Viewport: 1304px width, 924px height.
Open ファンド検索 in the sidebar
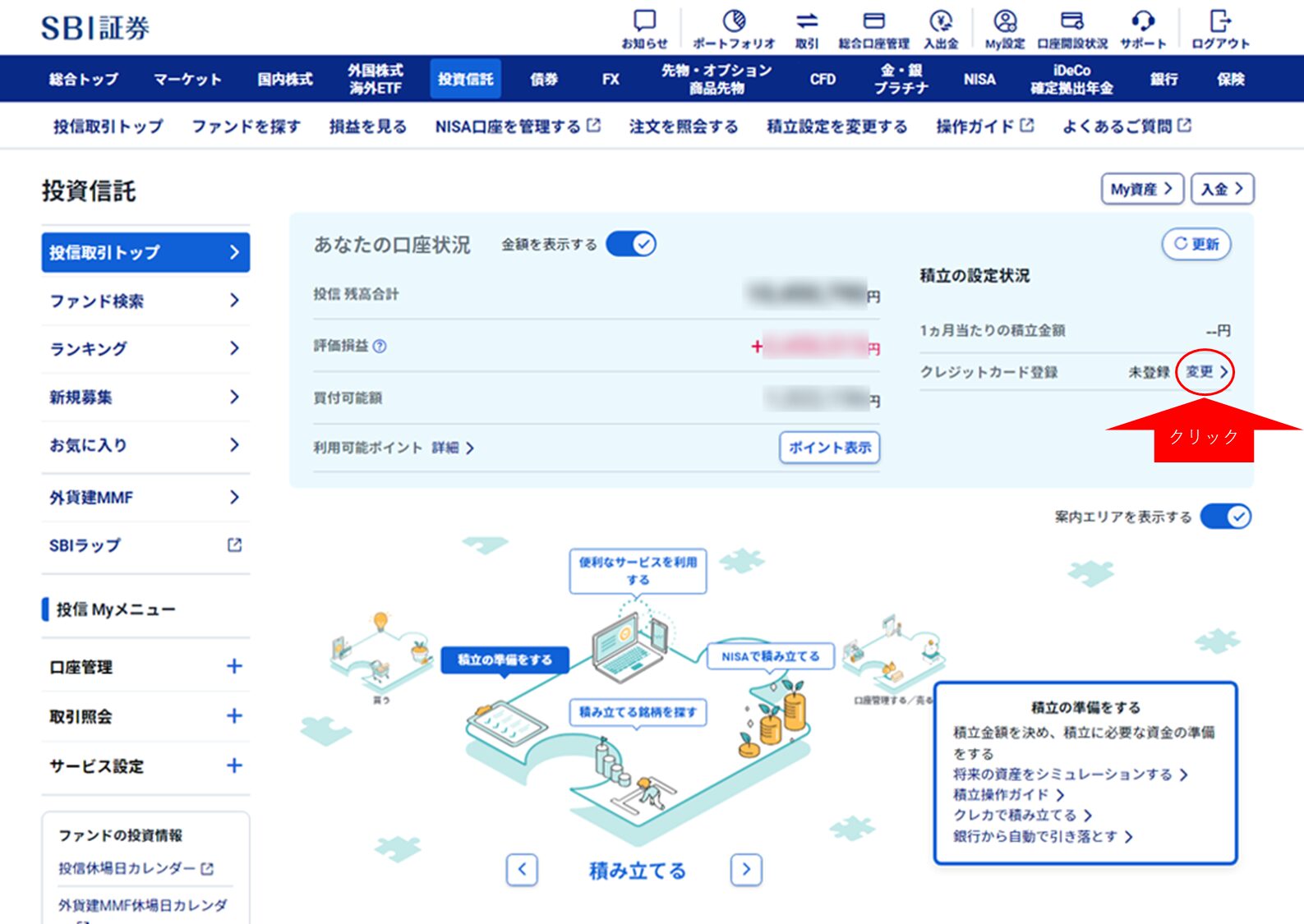(145, 301)
